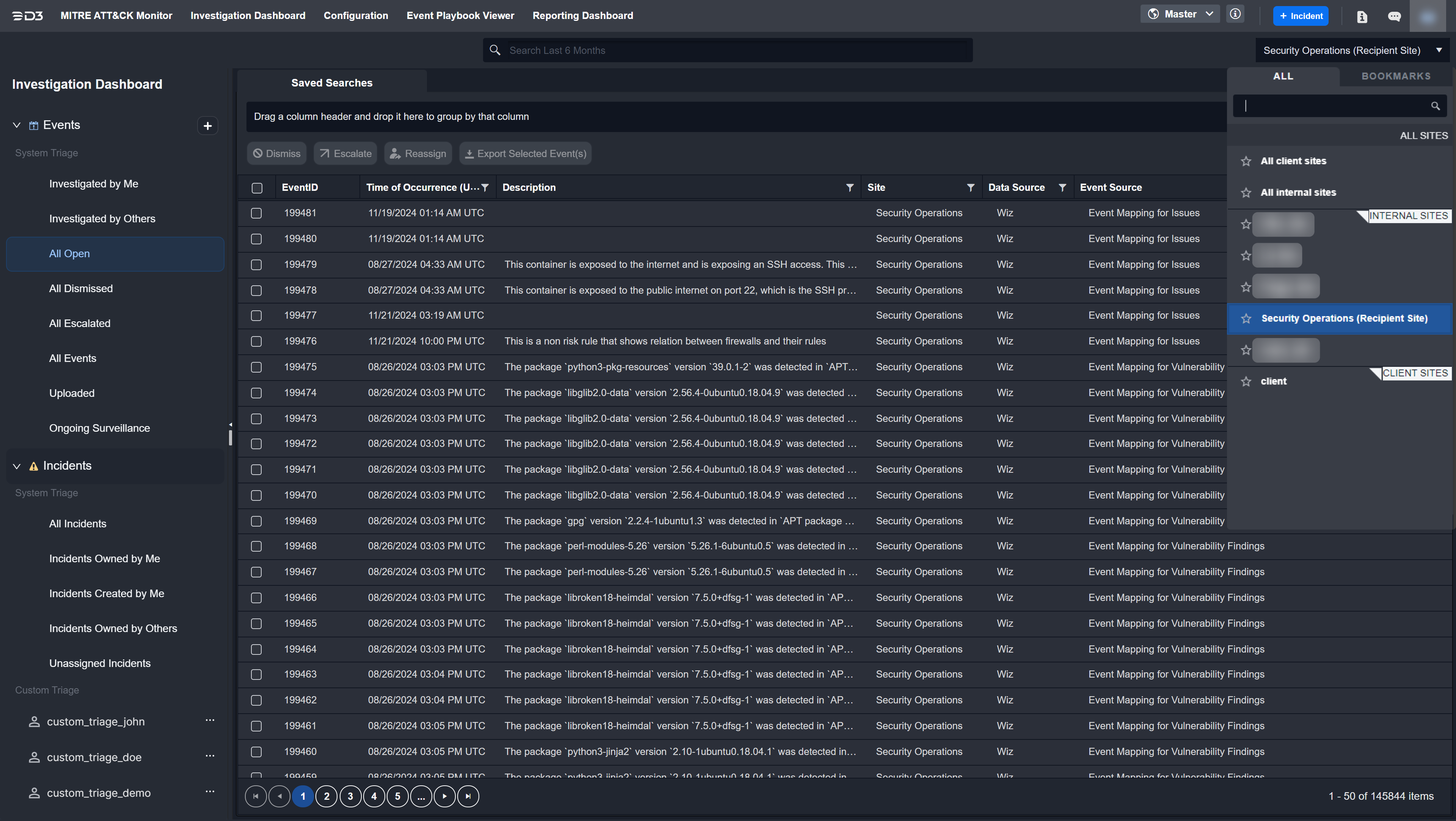
Task: Open the chat messages icon
Action: [x=1395, y=16]
